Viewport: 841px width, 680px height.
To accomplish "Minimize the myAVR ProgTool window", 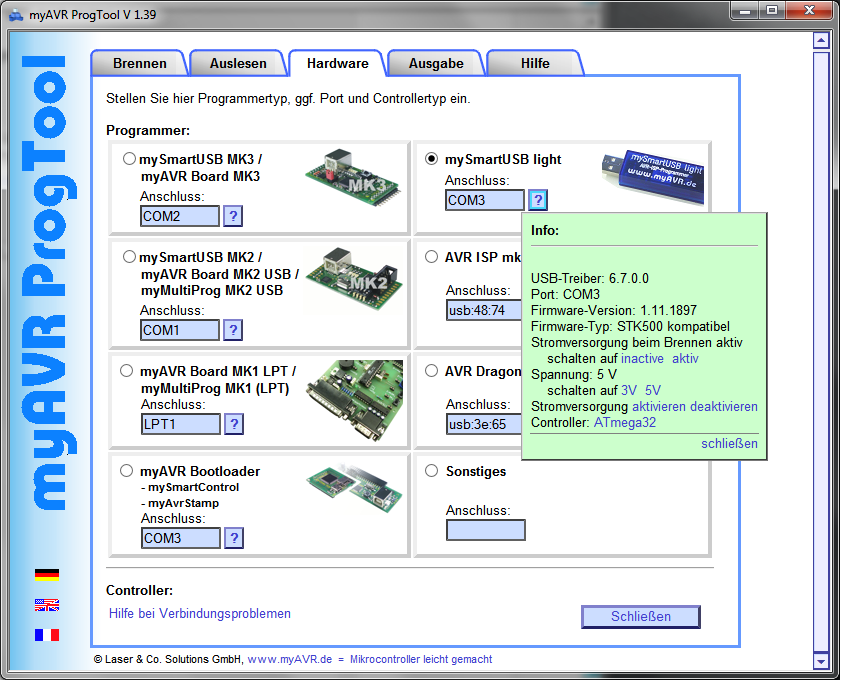I will click(745, 10).
